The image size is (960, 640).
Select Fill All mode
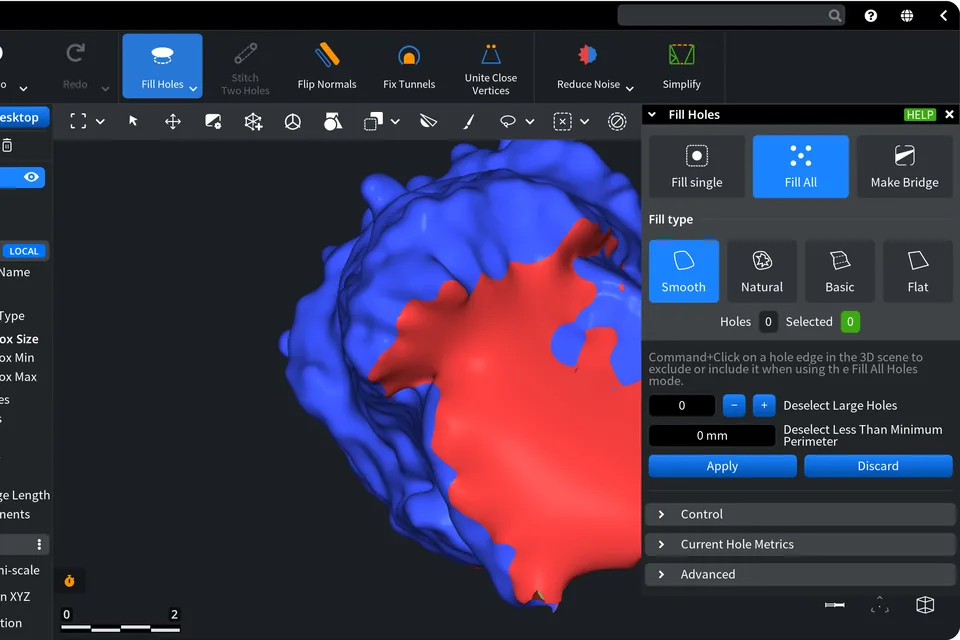801,167
